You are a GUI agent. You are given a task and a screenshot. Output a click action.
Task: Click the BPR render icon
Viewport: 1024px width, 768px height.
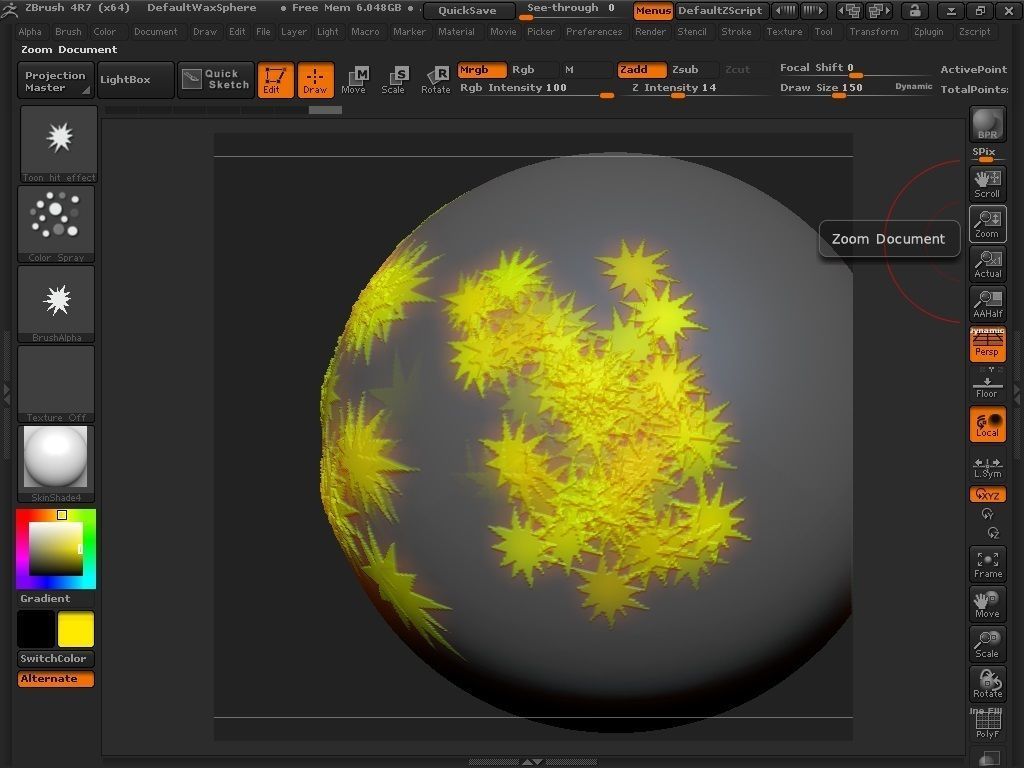pos(987,124)
